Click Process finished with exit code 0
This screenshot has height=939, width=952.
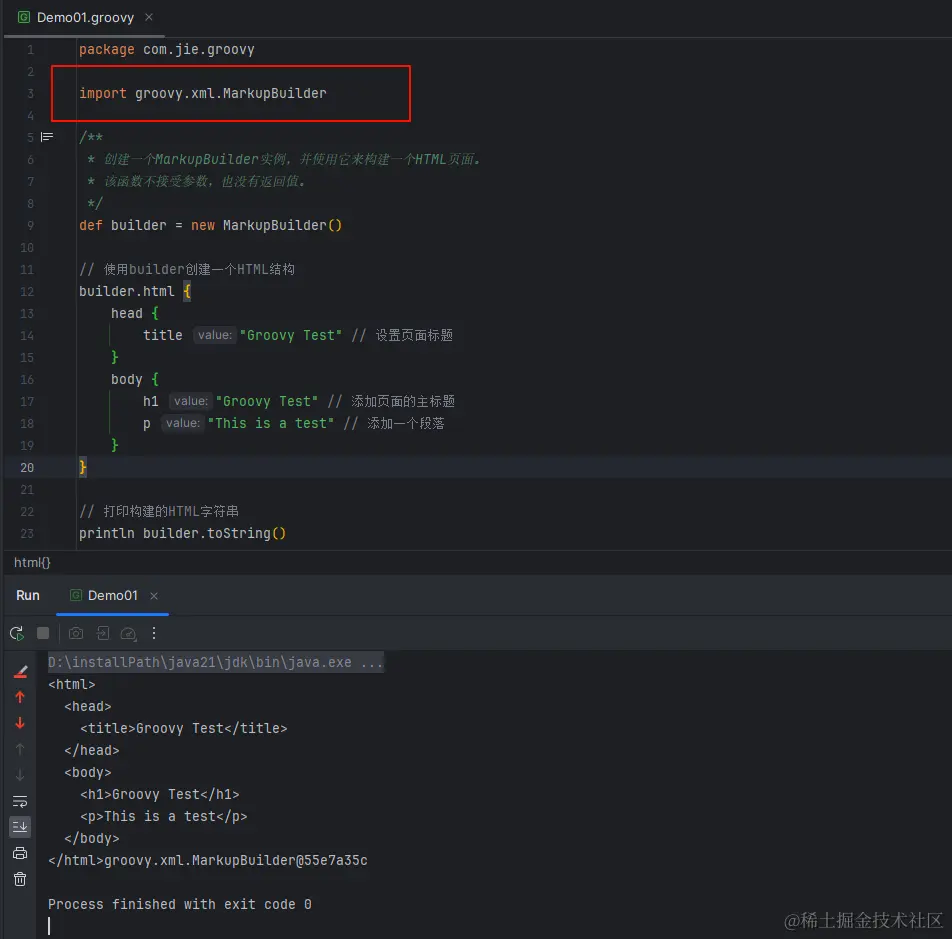click(180, 904)
